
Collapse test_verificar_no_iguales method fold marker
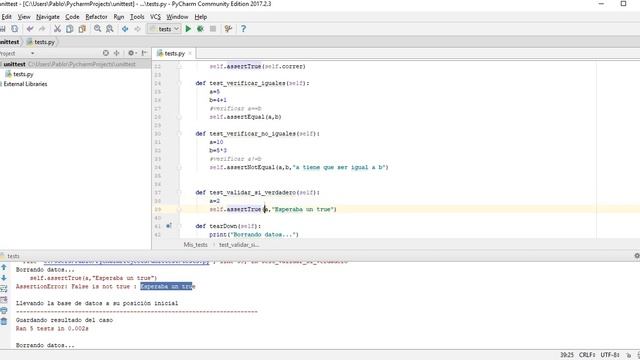(179, 133)
